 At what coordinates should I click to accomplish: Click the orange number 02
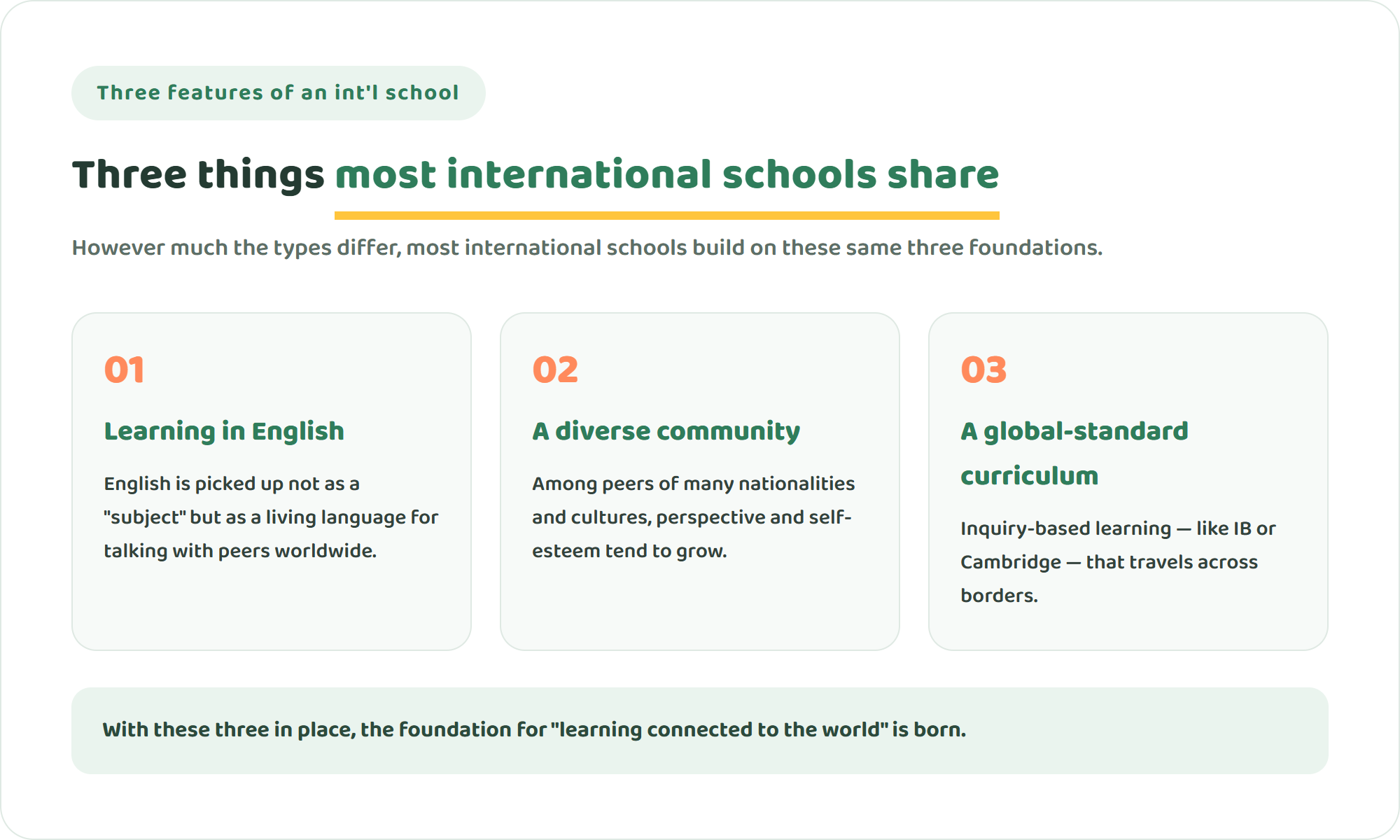coord(555,370)
